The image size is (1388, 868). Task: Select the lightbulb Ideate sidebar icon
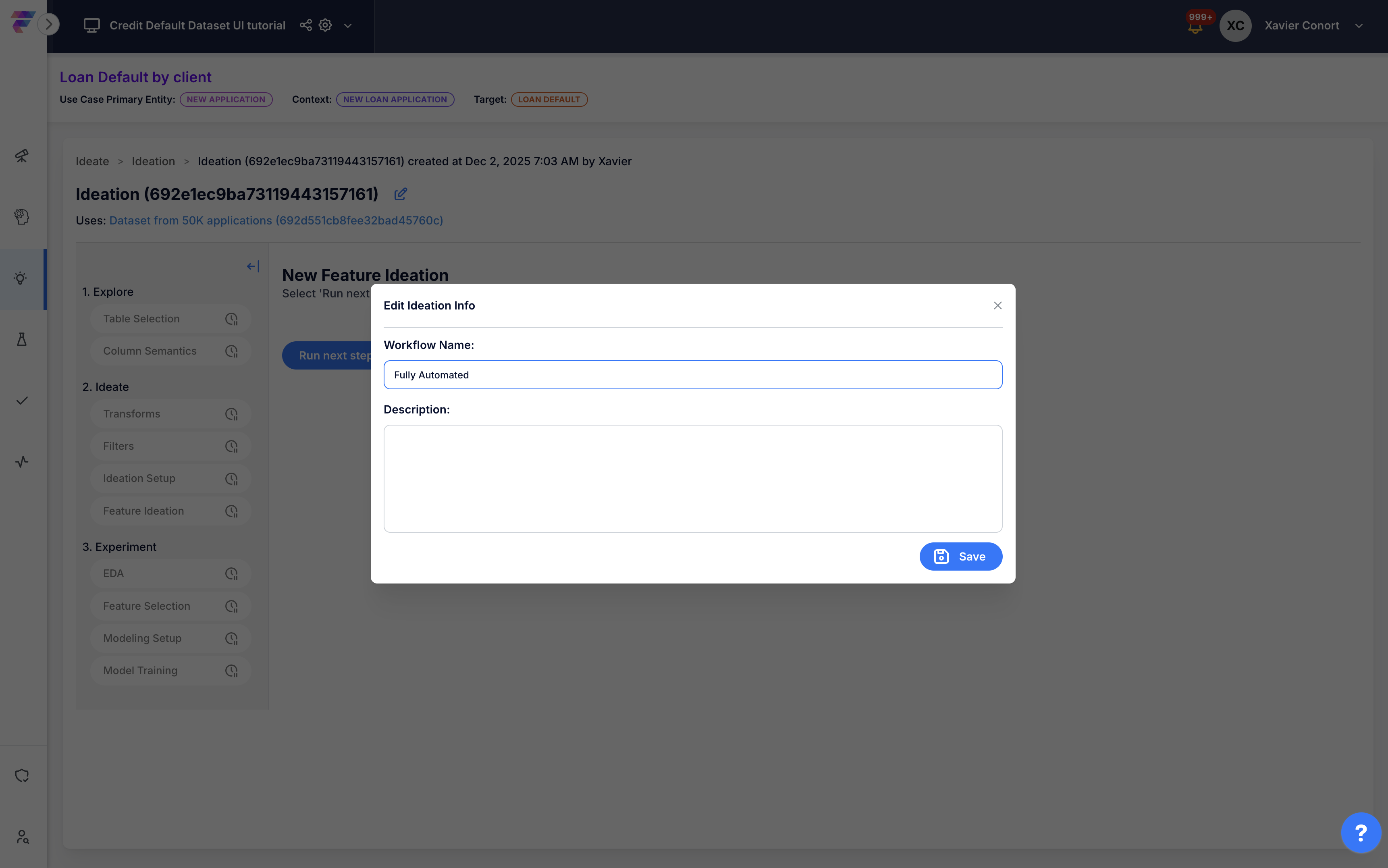point(21,279)
